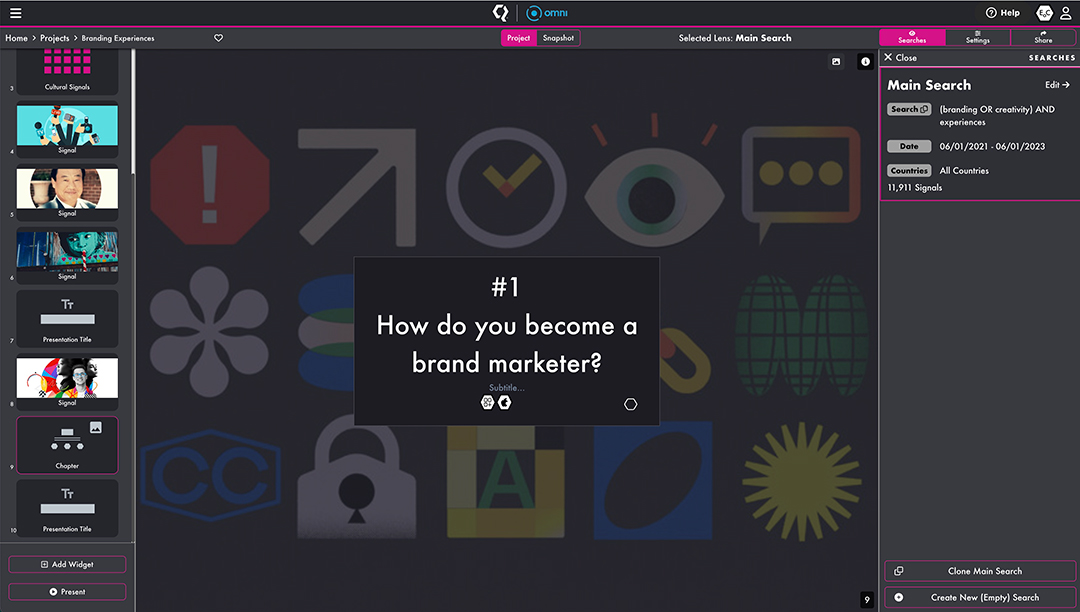
Task: Open the hamburger menu
Action: tap(15, 13)
